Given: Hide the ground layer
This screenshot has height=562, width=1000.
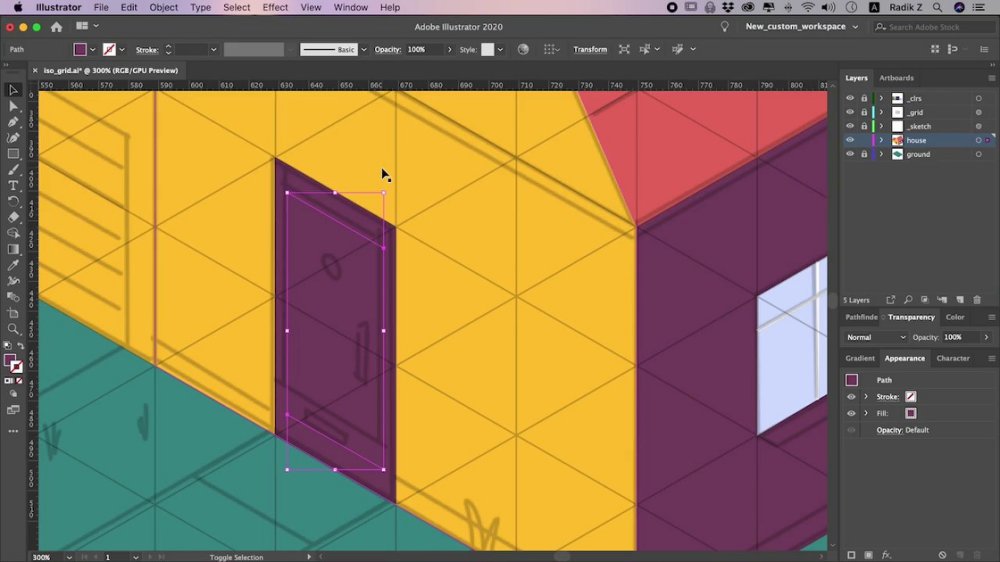Looking at the screenshot, I should [849, 154].
